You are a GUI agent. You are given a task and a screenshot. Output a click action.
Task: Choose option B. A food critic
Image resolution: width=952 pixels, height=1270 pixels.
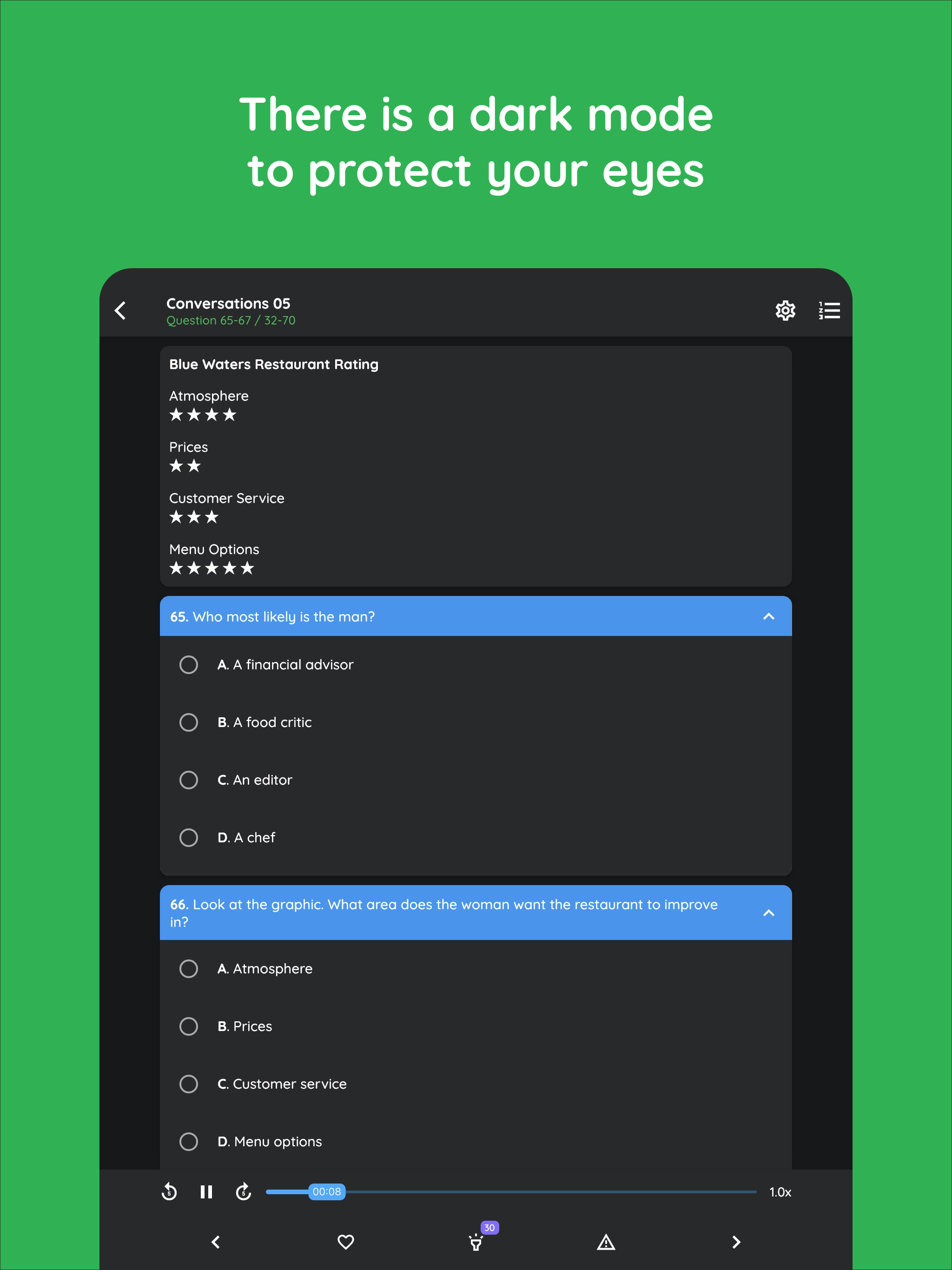pyautogui.click(x=476, y=721)
